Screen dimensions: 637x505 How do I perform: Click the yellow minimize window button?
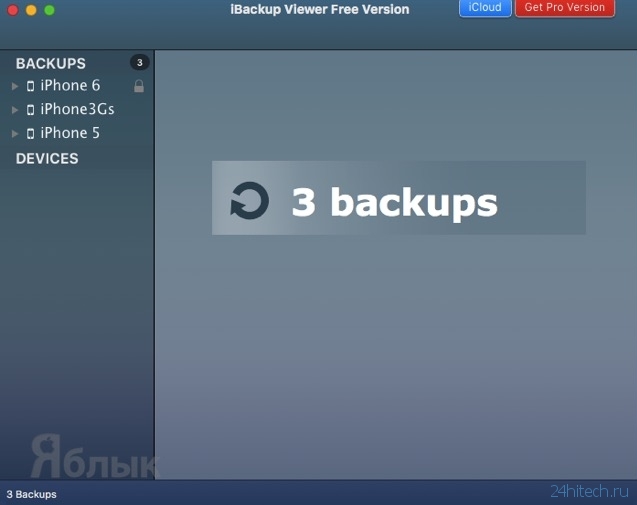[x=31, y=10]
